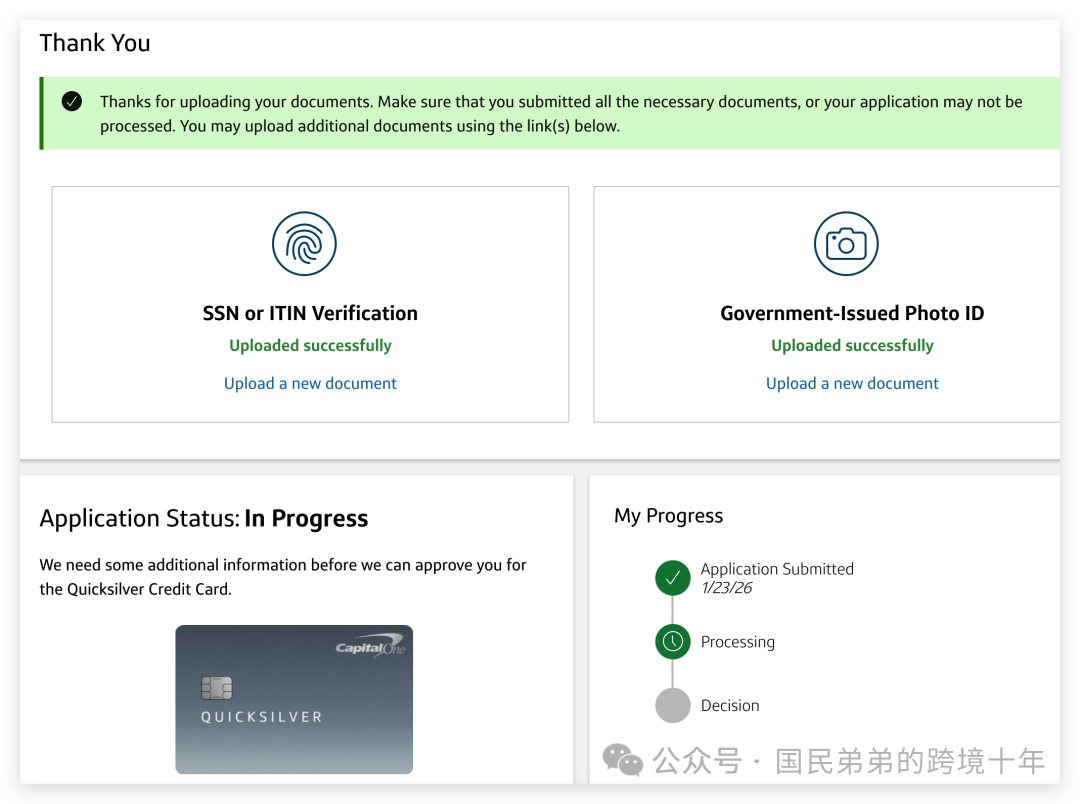The width and height of the screenshot is (1080, 804).
Task: Click the Capital One logo on the card
Action: [x=371, y=646]
